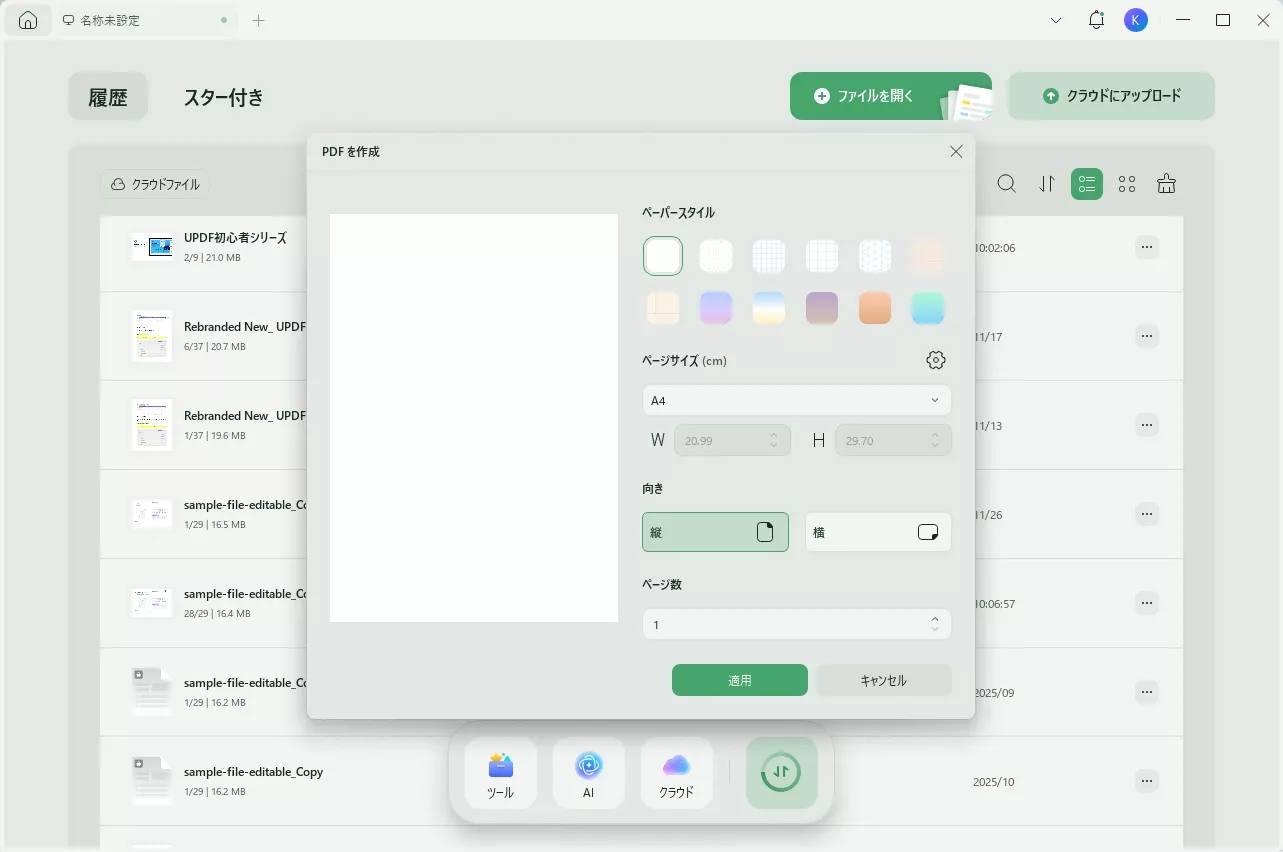The image size is (1283, 852).
Task: Pick the blue-to-yellow gradient paper style
Action: pos(769,308)
